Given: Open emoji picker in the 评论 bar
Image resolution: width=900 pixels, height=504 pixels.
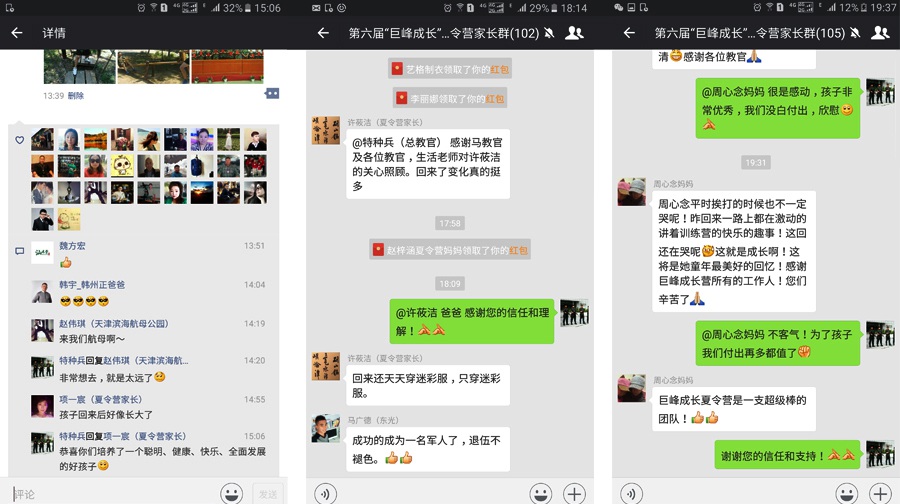Looking at the screenshot, I should click(231, 493).
